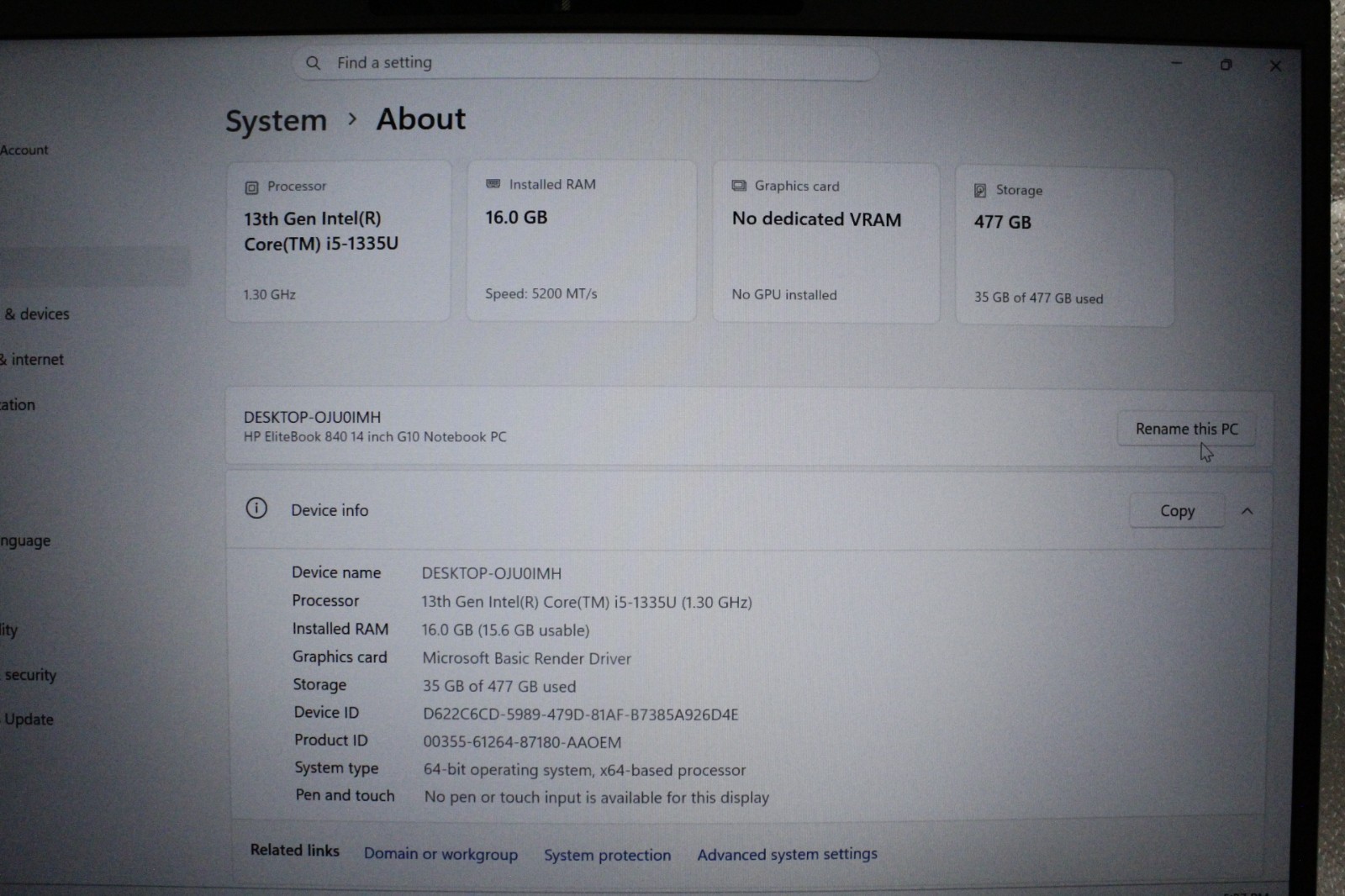The height and width of the screenshot is (896, 1345).
Task: Click 'No GPU installed' text
Action: pyautogui.click(x=783, y=295)
